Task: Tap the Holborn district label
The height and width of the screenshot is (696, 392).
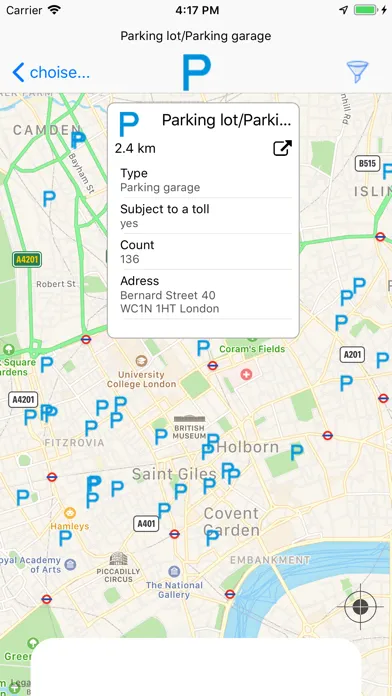Action: coord(248,447)
